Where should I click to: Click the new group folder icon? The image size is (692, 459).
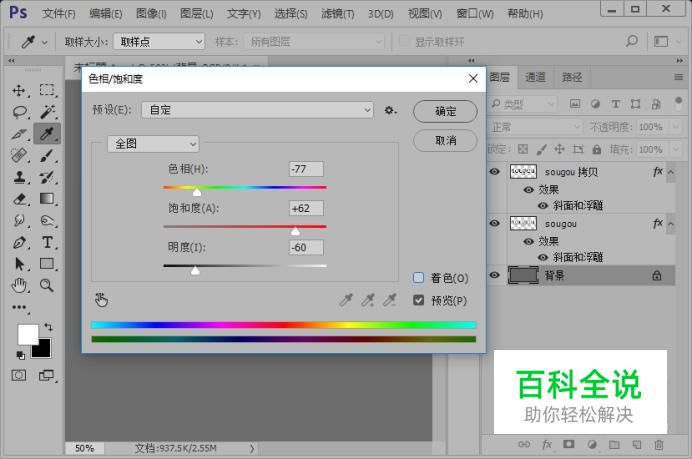coord(614,444)
